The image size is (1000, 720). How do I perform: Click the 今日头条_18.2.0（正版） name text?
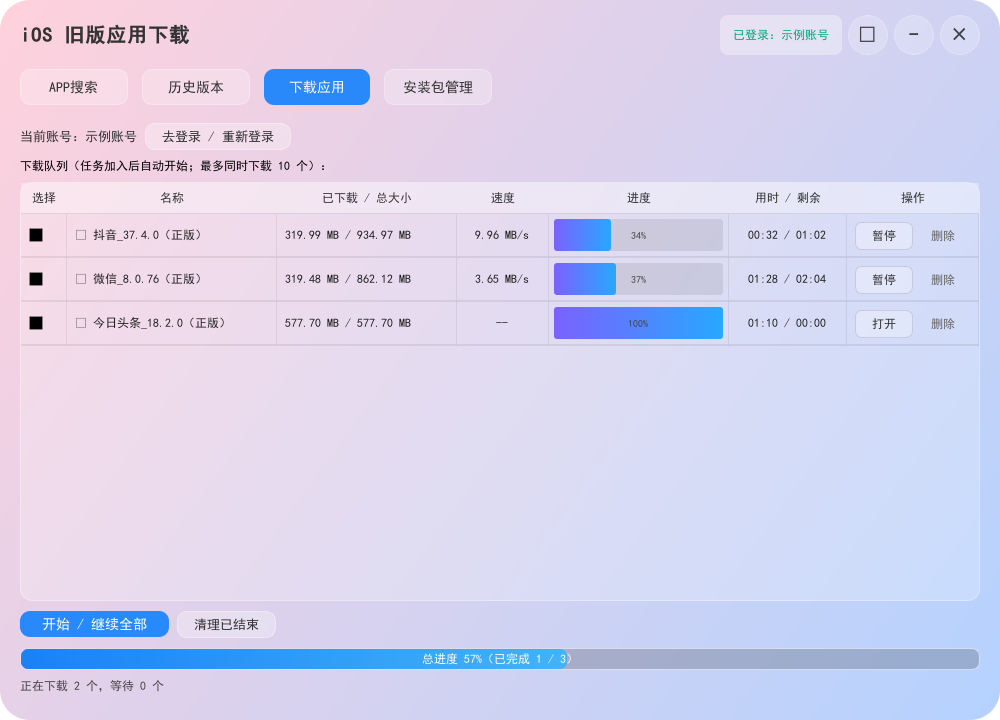click(x=162, y=323)
